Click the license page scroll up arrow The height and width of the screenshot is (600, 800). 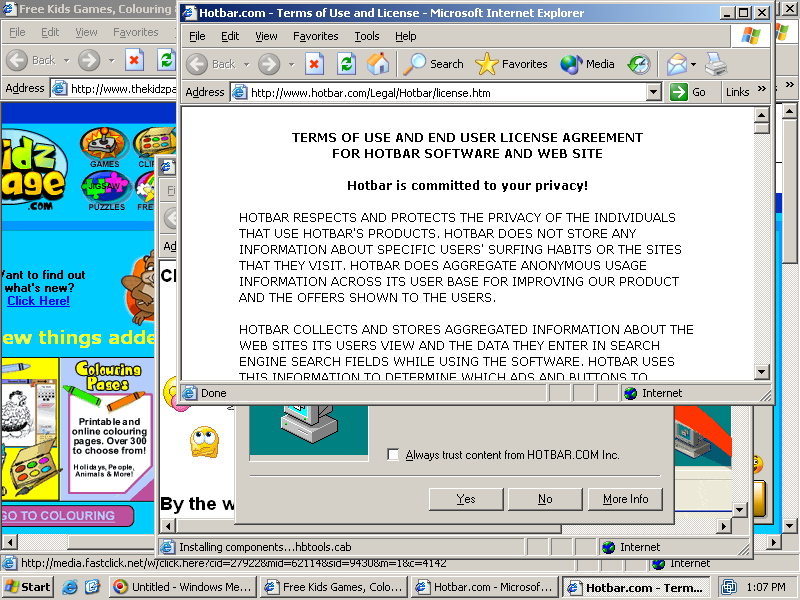click(x=761, y=115)
